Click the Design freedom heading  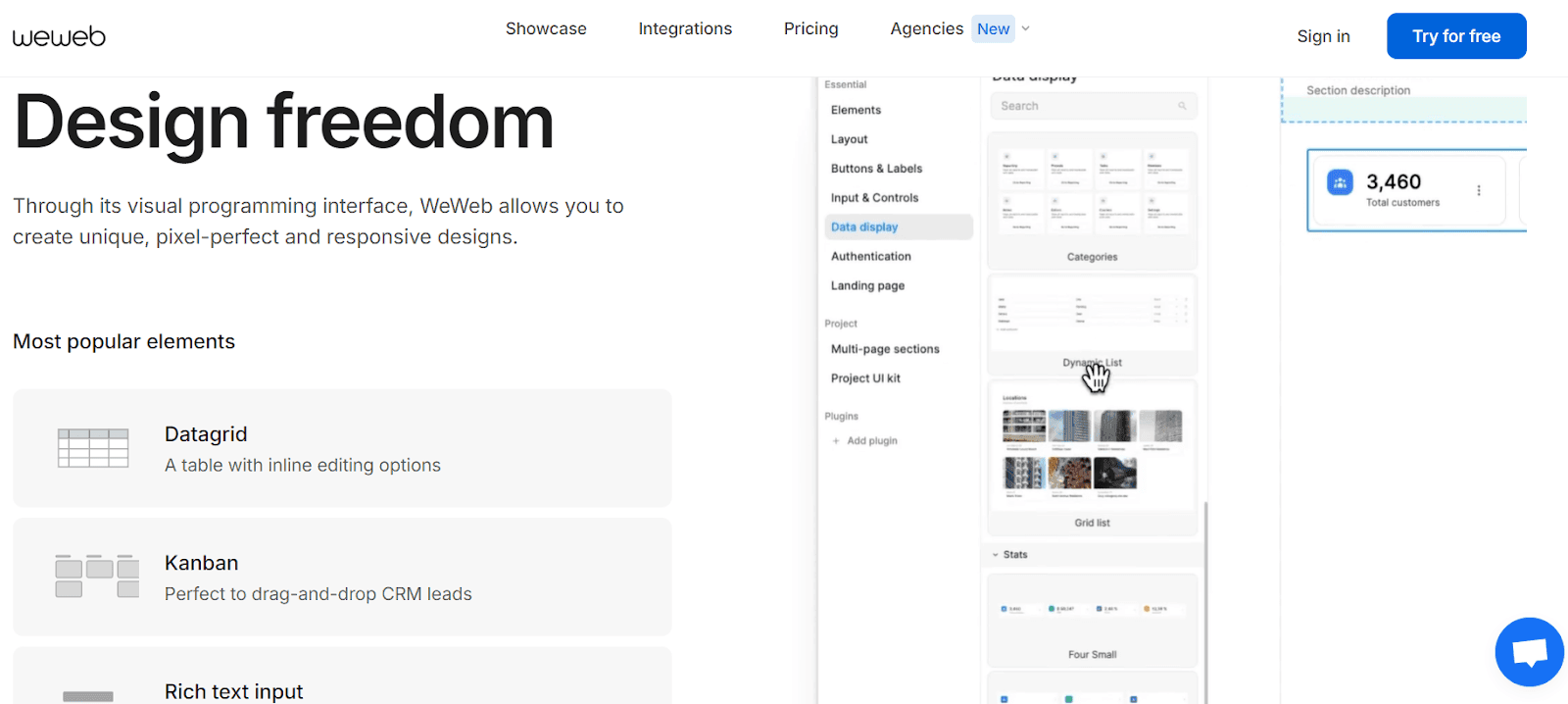[284, 122]
